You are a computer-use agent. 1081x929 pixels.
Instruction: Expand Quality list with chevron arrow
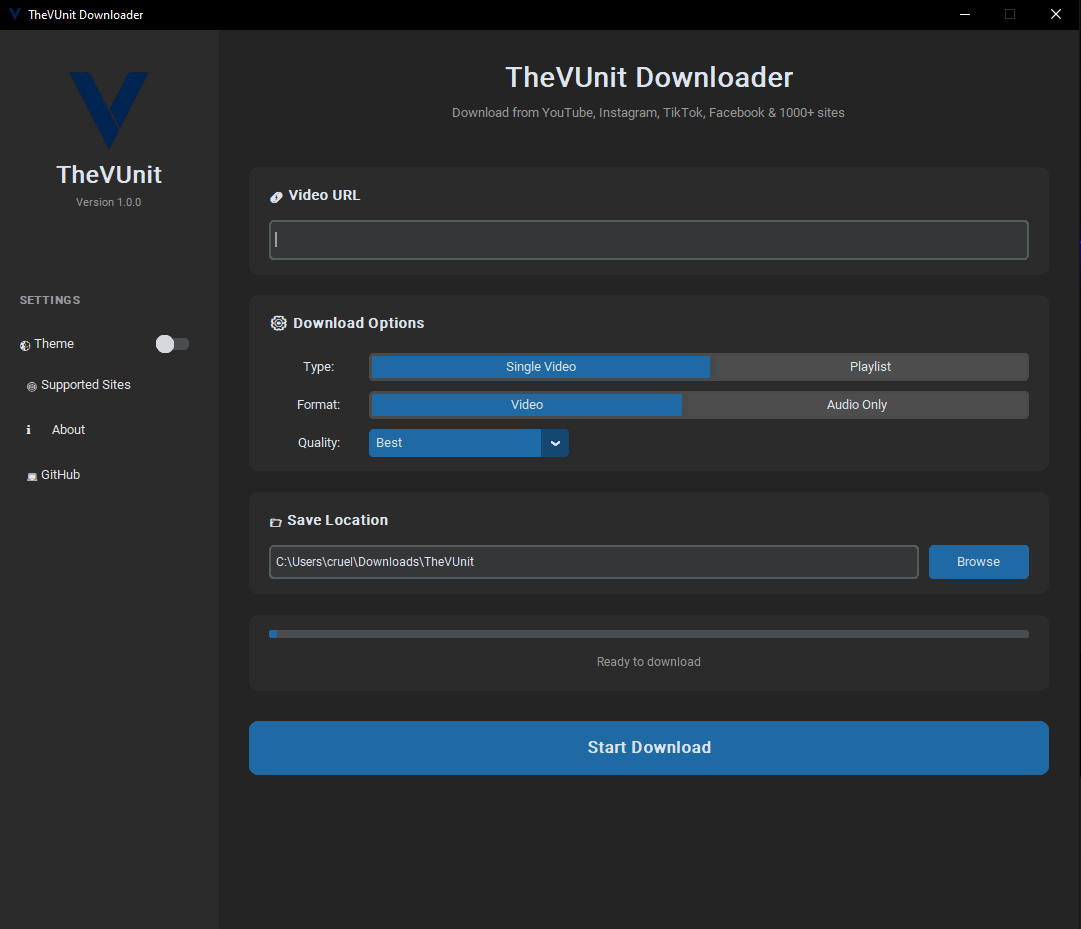(x=555, y=443)
